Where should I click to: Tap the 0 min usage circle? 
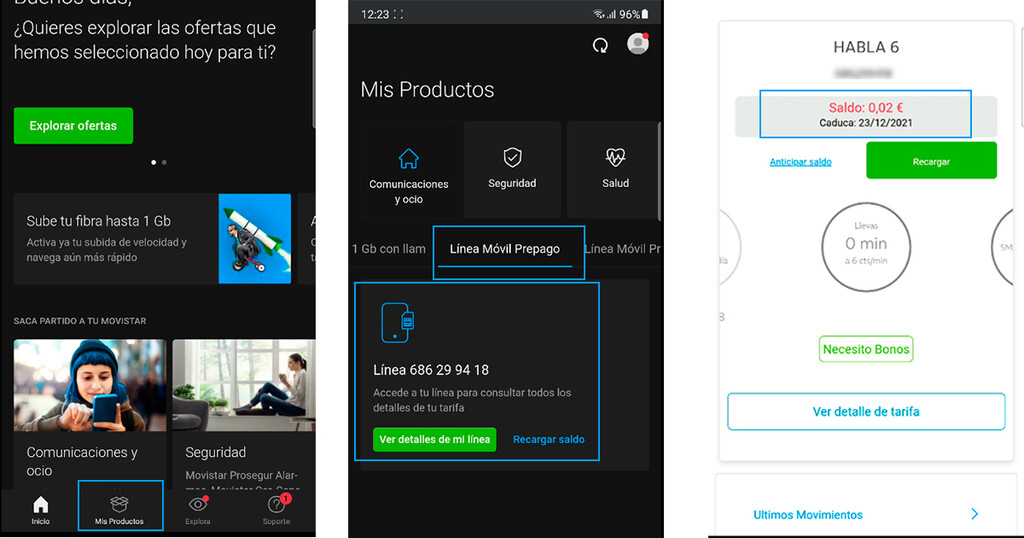pos(866,247)
